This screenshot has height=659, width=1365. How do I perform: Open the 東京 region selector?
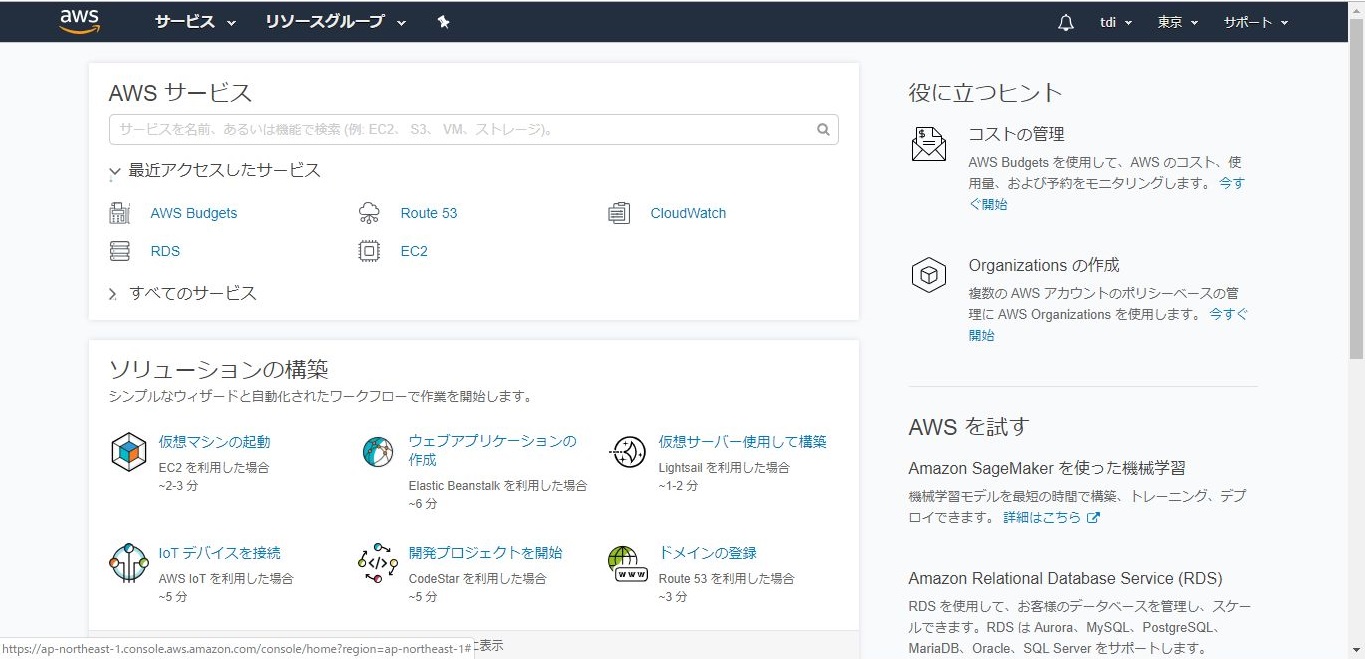(1177, 22)
